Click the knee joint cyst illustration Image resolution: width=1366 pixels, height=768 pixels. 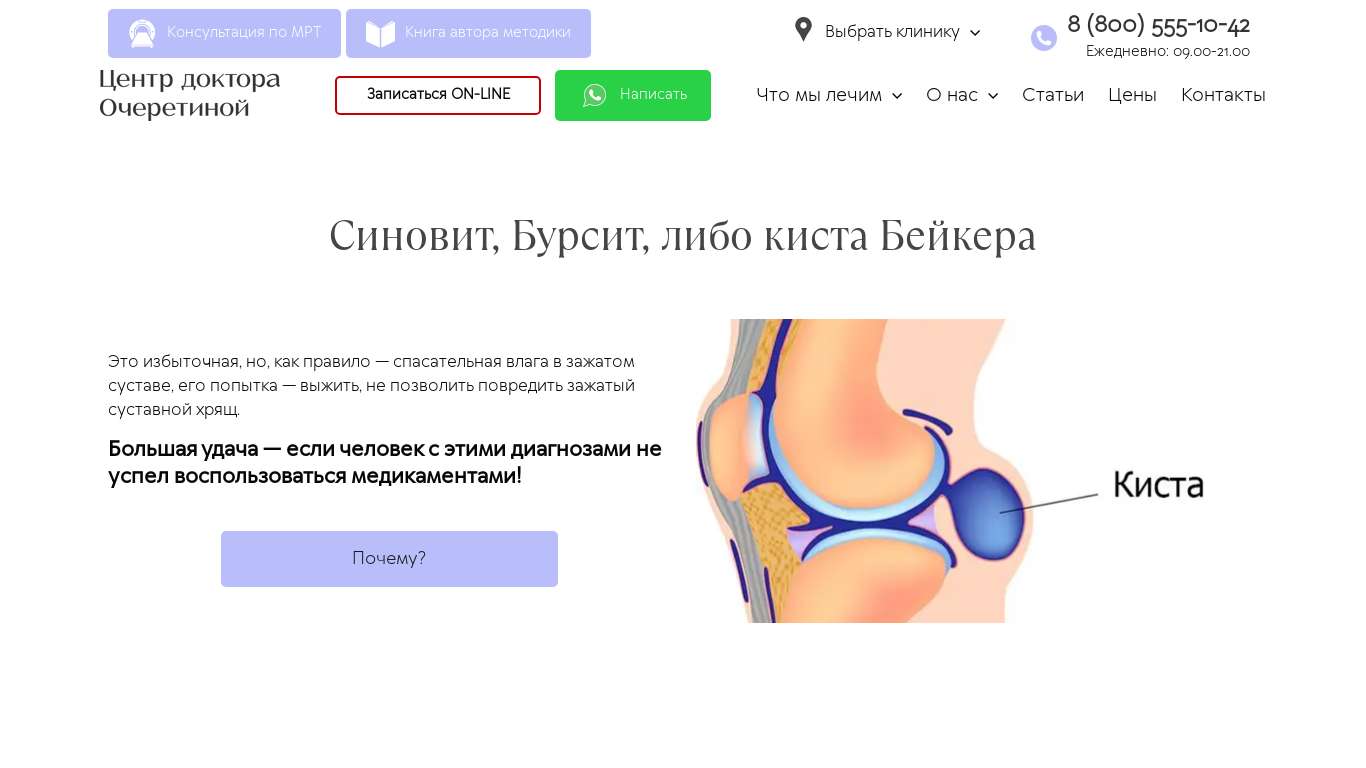coord(950,471)
